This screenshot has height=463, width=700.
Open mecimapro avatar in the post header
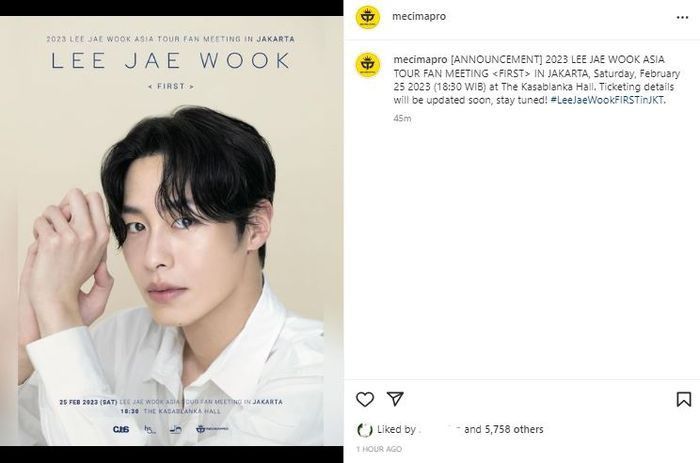pyautogui.click(x=368, y=17)
